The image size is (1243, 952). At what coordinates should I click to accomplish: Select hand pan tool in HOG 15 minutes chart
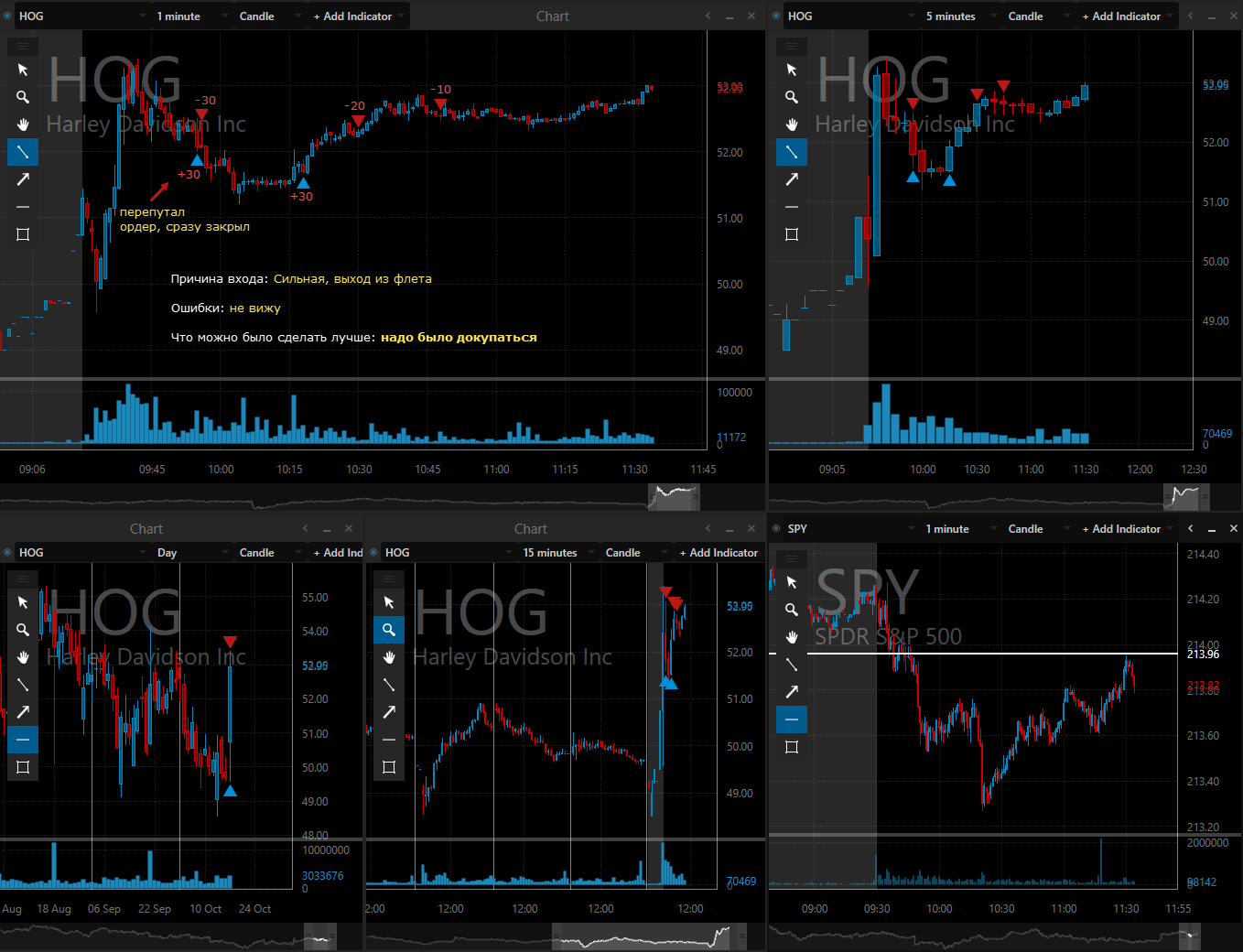[x=389, y=657]
